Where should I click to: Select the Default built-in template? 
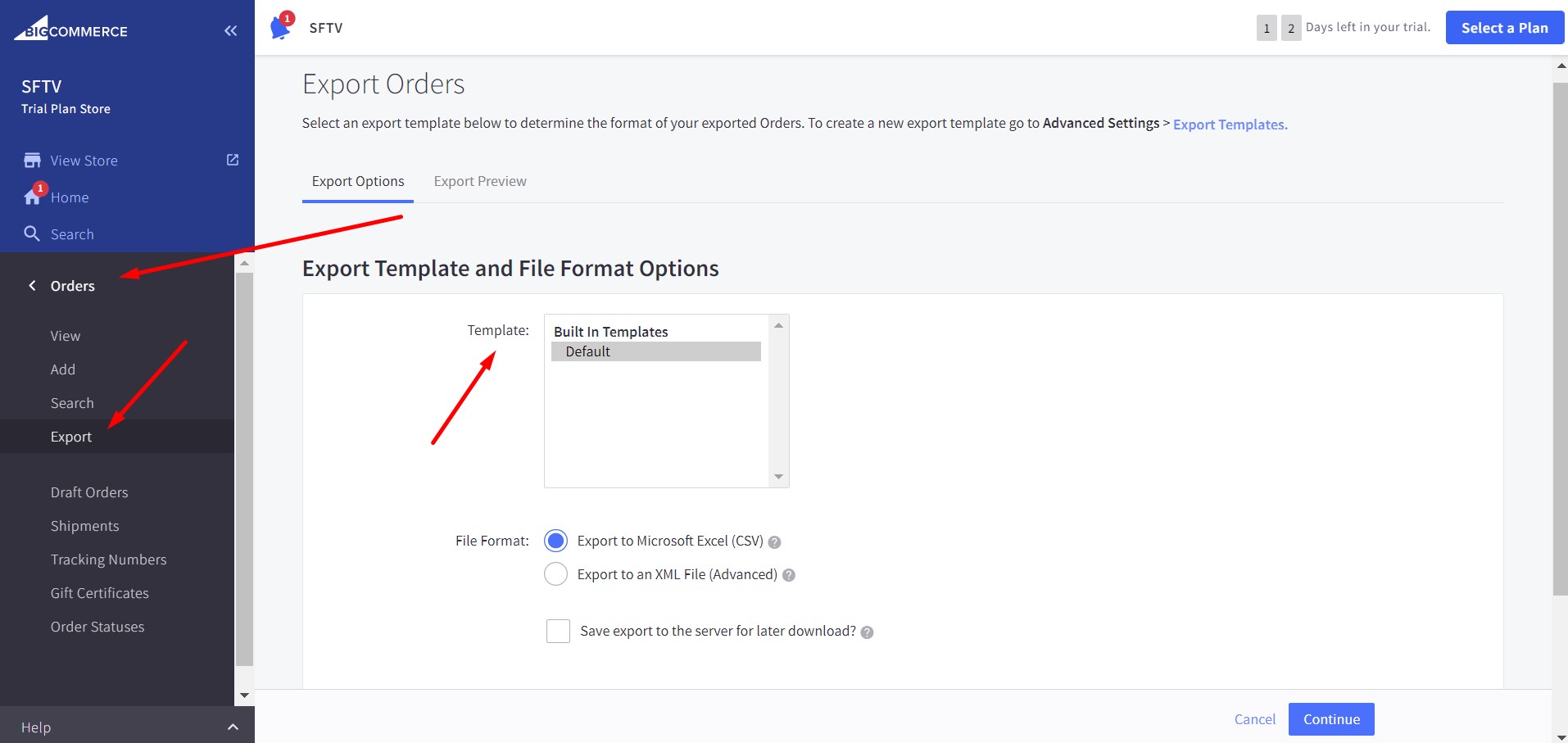(x=587, y=351)
